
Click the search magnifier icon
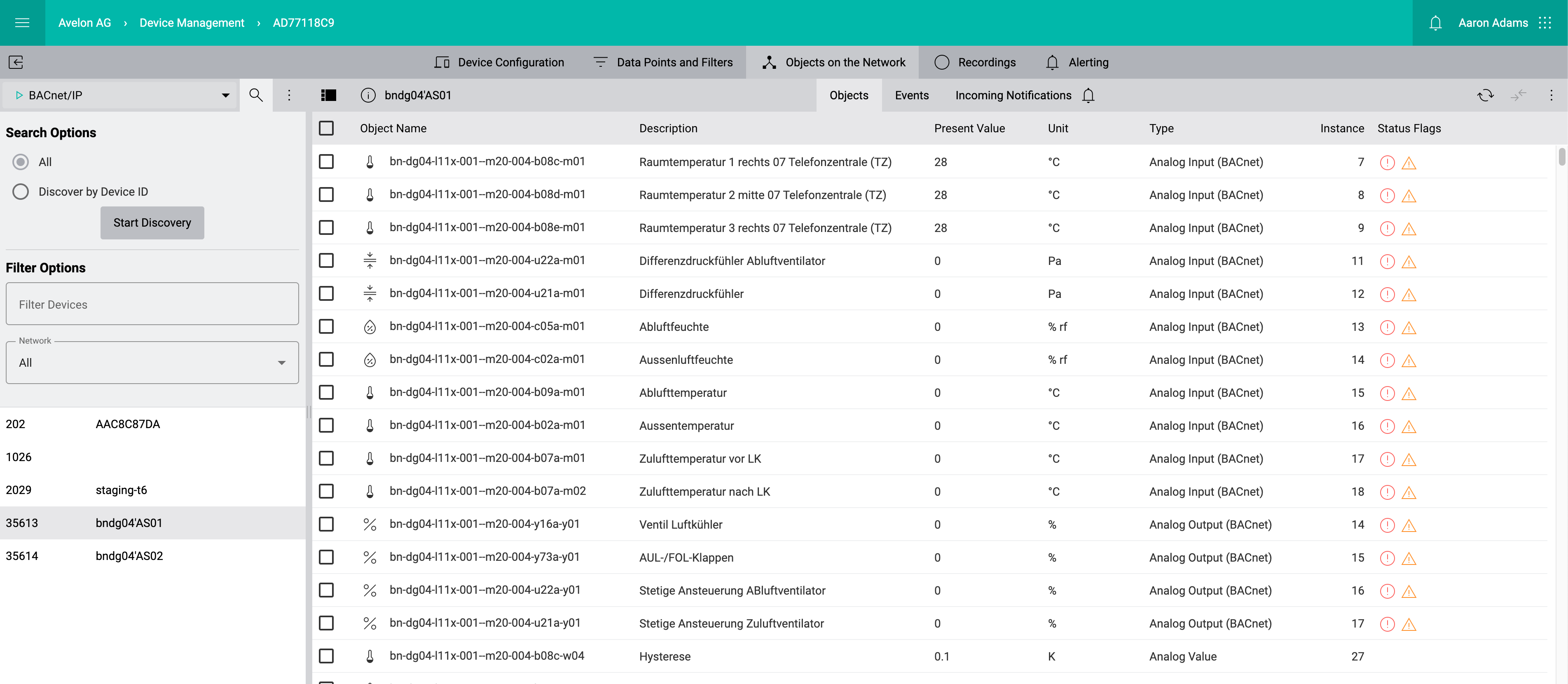(x=256, y=95)
